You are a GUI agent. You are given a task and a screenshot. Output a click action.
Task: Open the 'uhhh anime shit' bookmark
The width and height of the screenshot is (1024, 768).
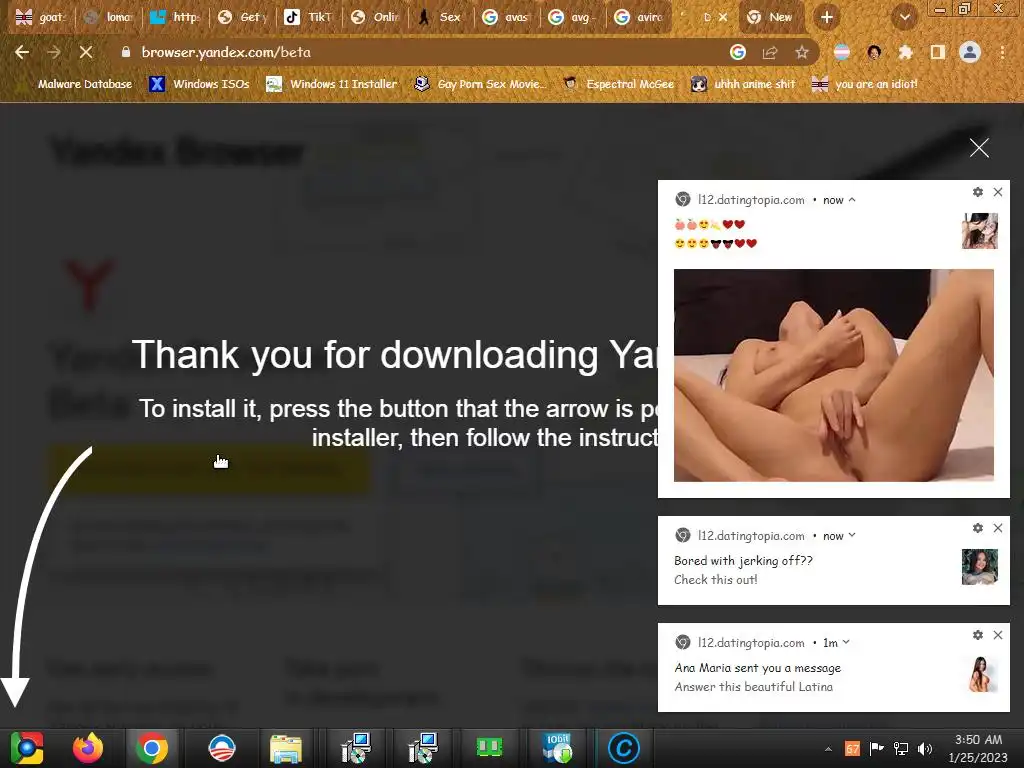click(744, 84)
